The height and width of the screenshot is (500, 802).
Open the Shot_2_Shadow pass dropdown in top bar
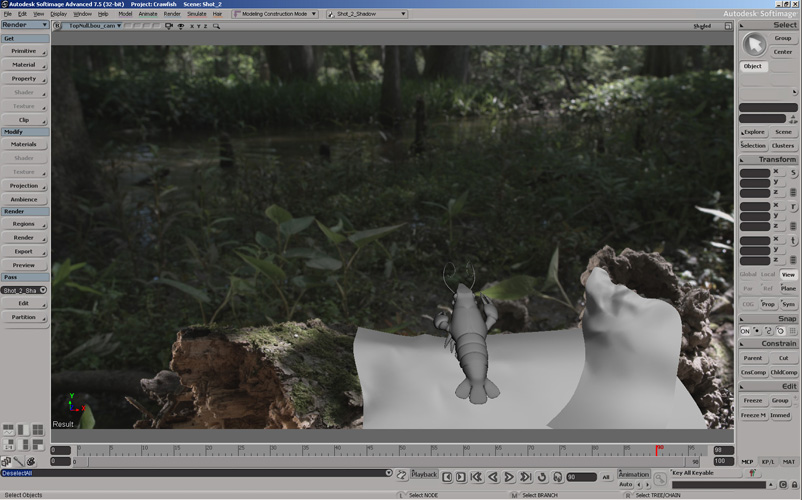(367, 14)
